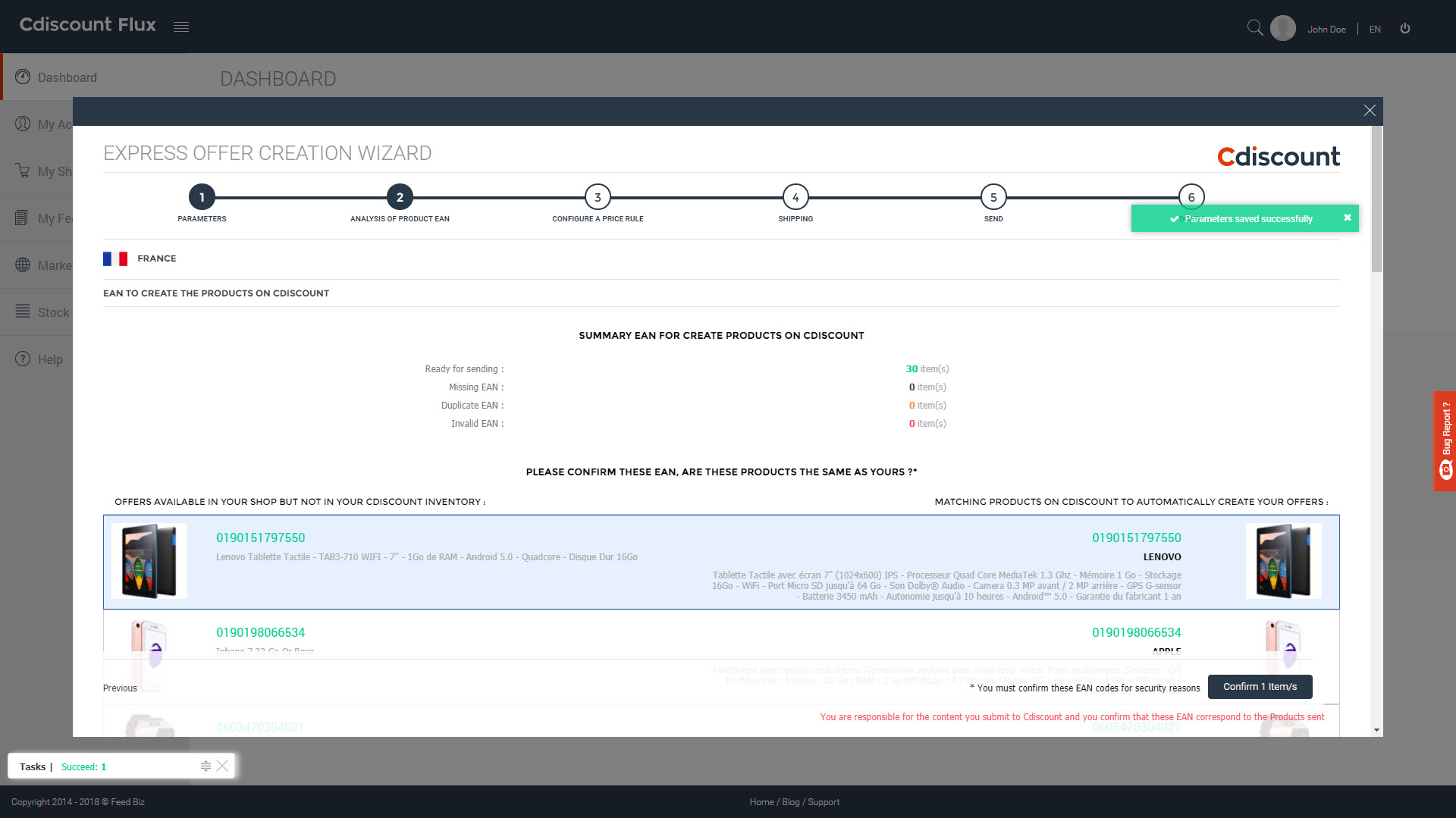This screenshot has height=818, width=1456.
Task: Open the Home link in footer
Action: pyautogui.click(x=761, y=802)
